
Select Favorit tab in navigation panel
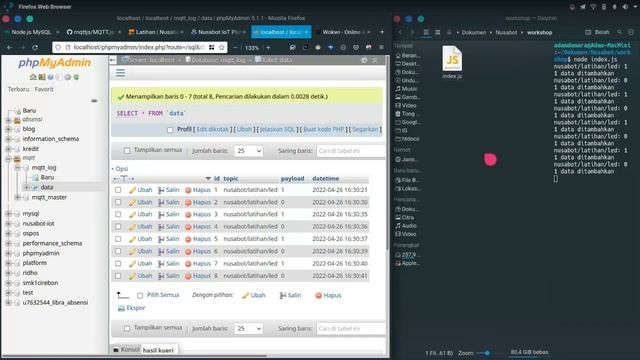[x=44, y=89]
